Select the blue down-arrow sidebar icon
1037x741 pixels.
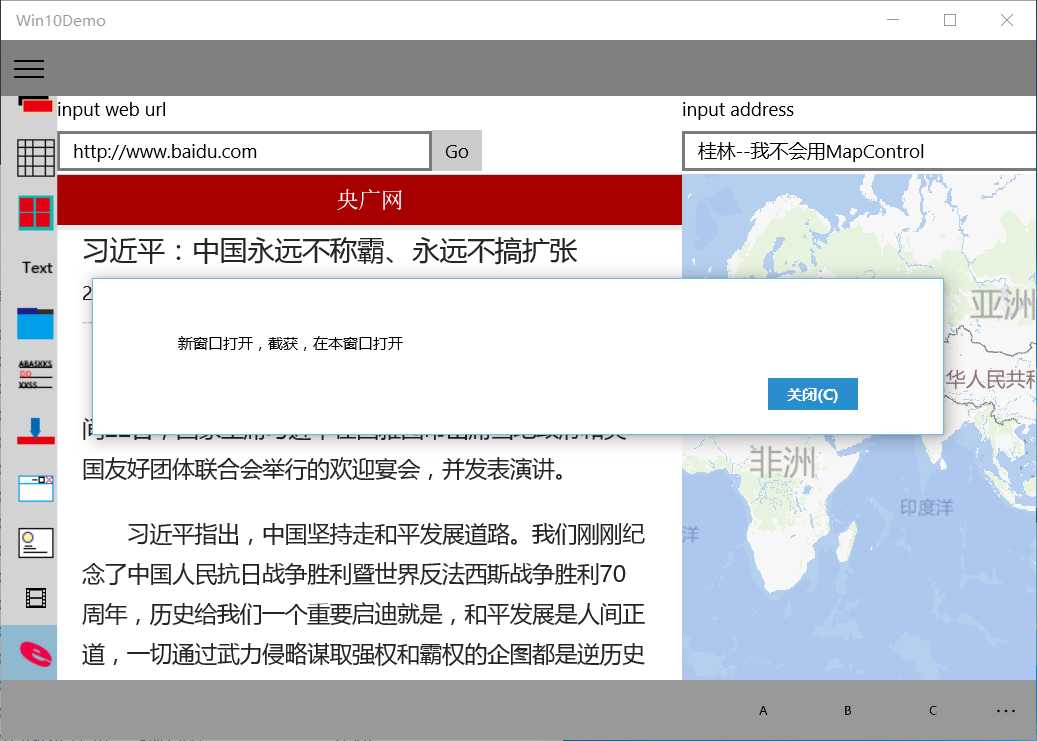click(36, 430)
